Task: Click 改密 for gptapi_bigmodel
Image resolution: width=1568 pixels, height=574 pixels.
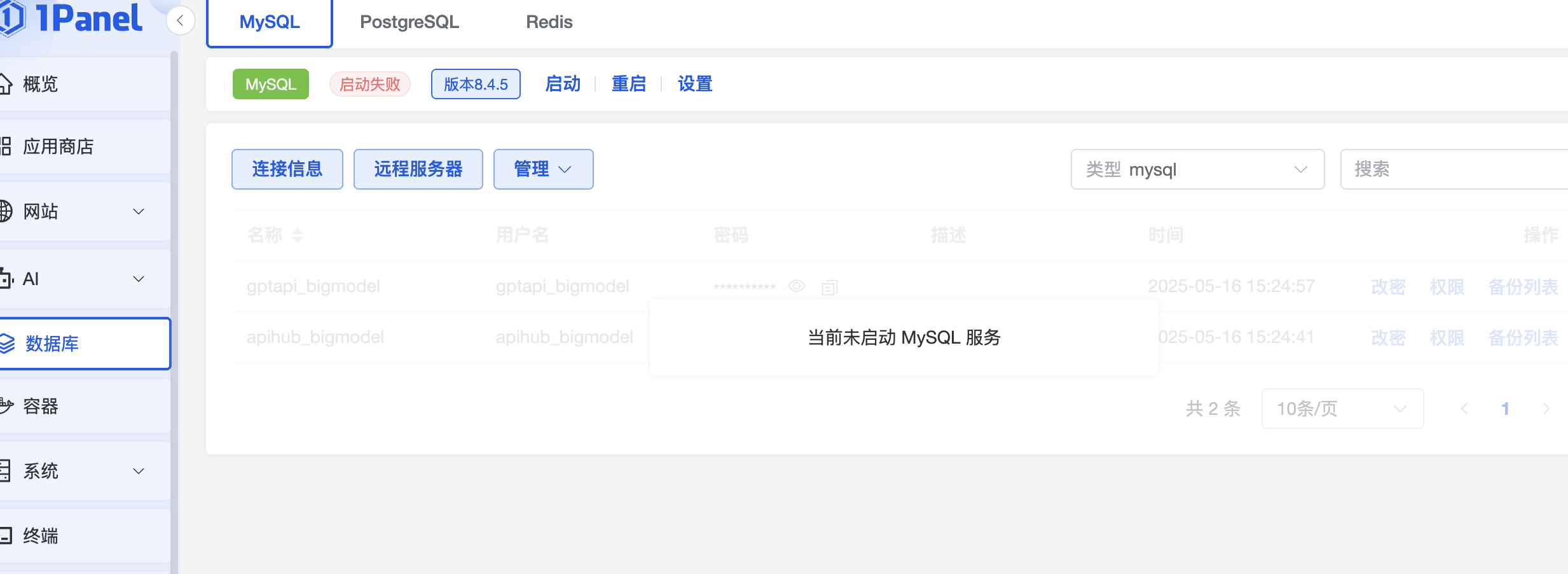Action: [1389, 287]
